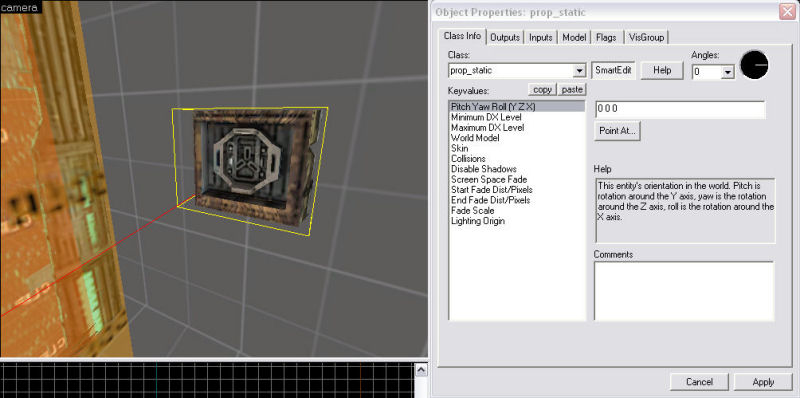Select Disable Shadows keyvalue

(516, 169)
